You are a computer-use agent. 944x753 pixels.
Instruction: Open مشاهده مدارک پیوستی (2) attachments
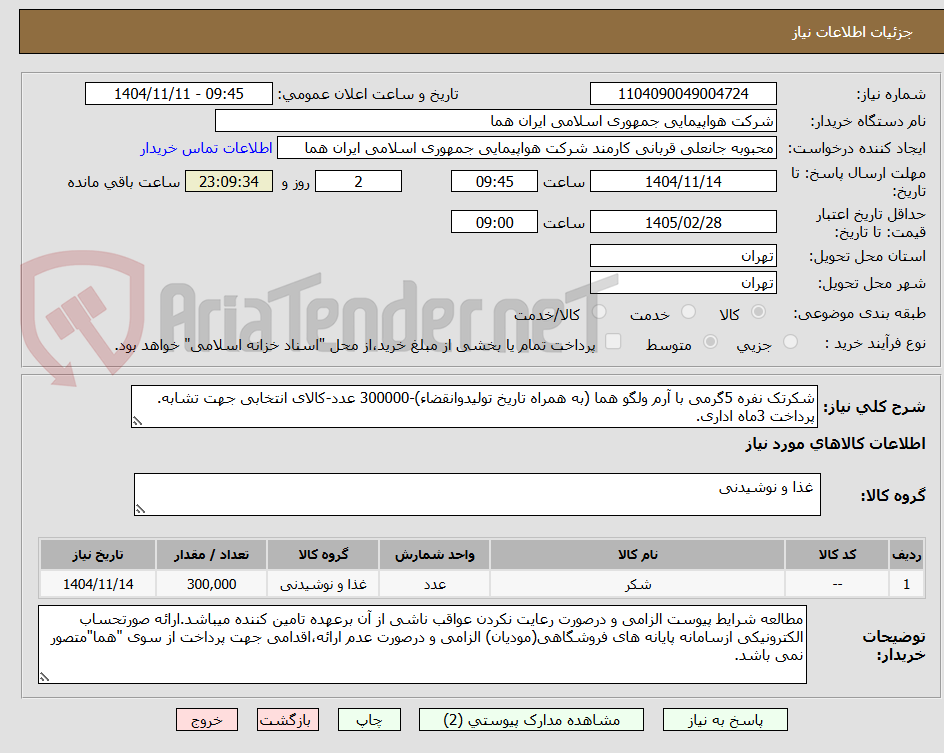coord(531,720)
